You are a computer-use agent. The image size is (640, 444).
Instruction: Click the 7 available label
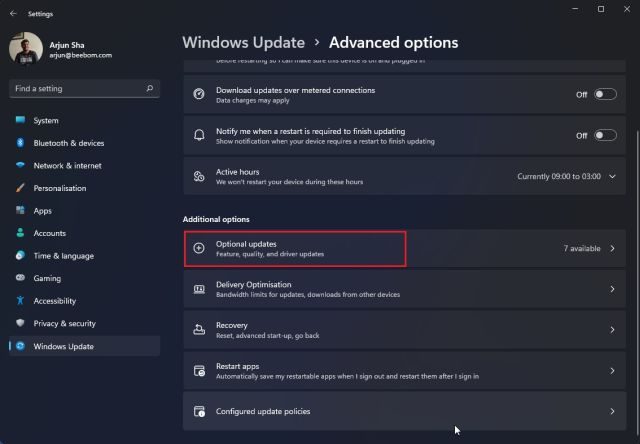click(x=582, y=248)
